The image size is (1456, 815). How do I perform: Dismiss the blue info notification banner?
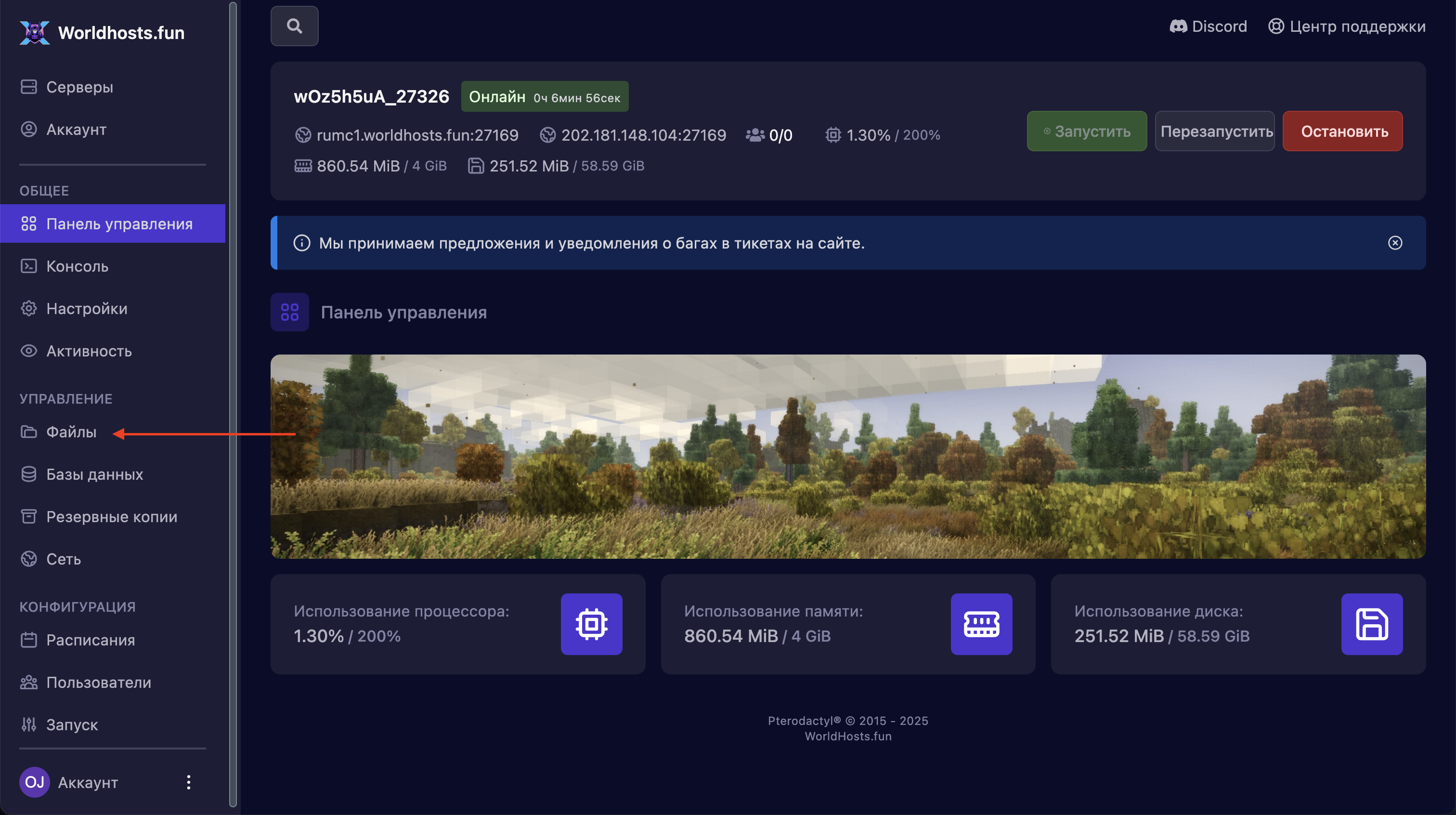tap(1394, 243)
